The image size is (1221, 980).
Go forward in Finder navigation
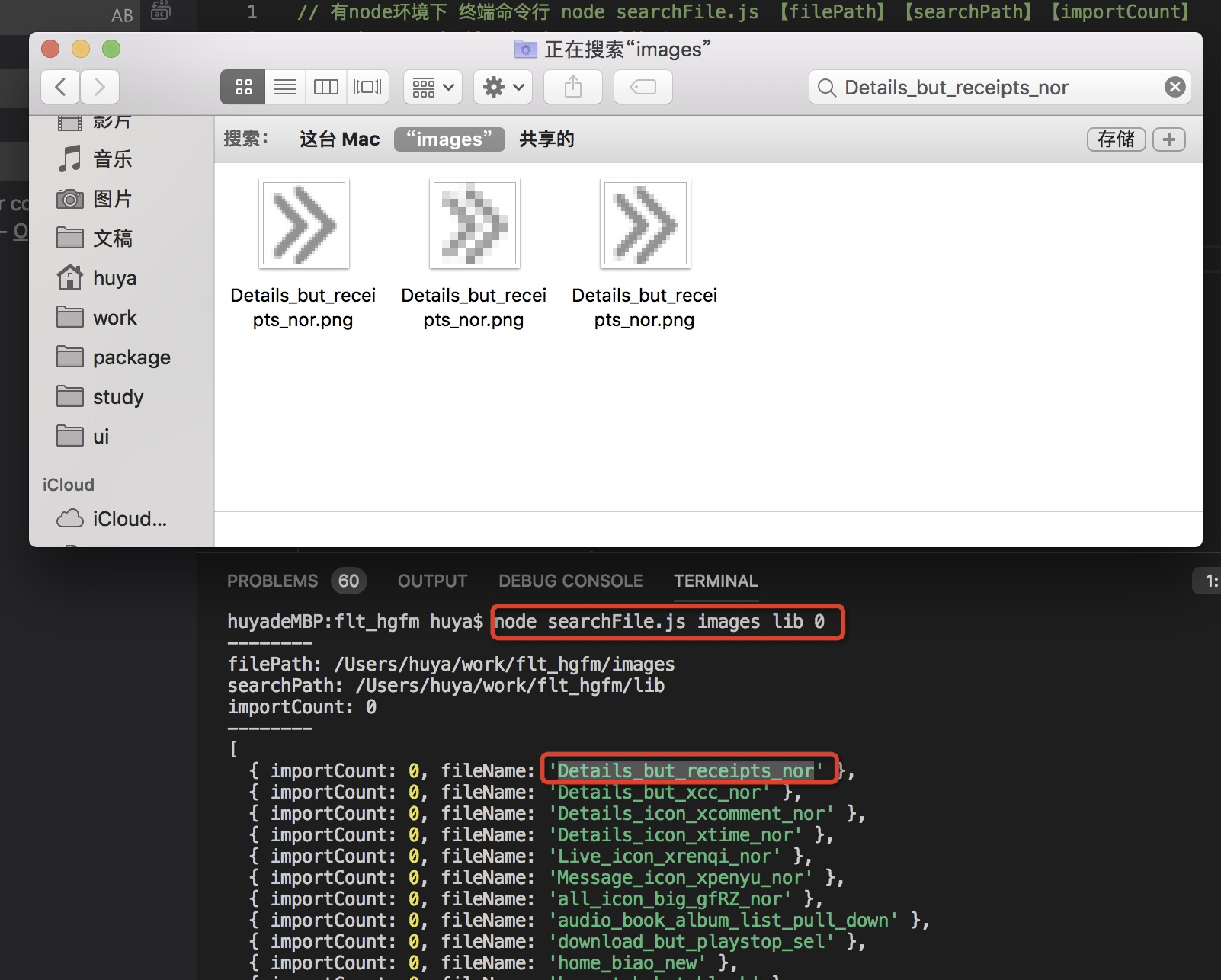[x=100, y=87]
